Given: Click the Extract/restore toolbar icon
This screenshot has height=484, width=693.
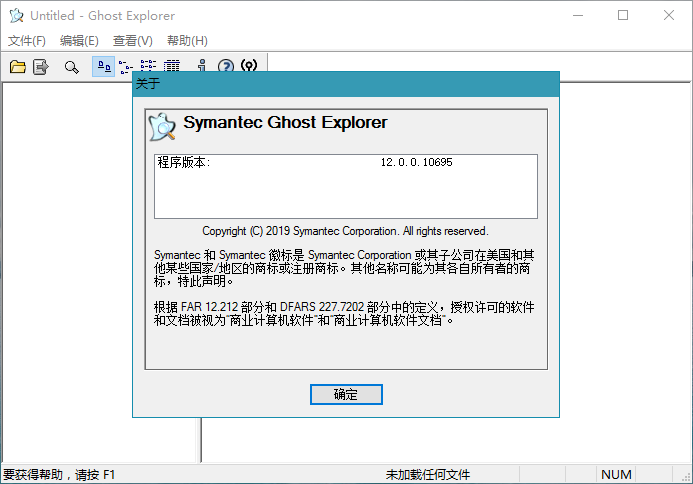Looking at the screenshot, I should click(41, 67).
